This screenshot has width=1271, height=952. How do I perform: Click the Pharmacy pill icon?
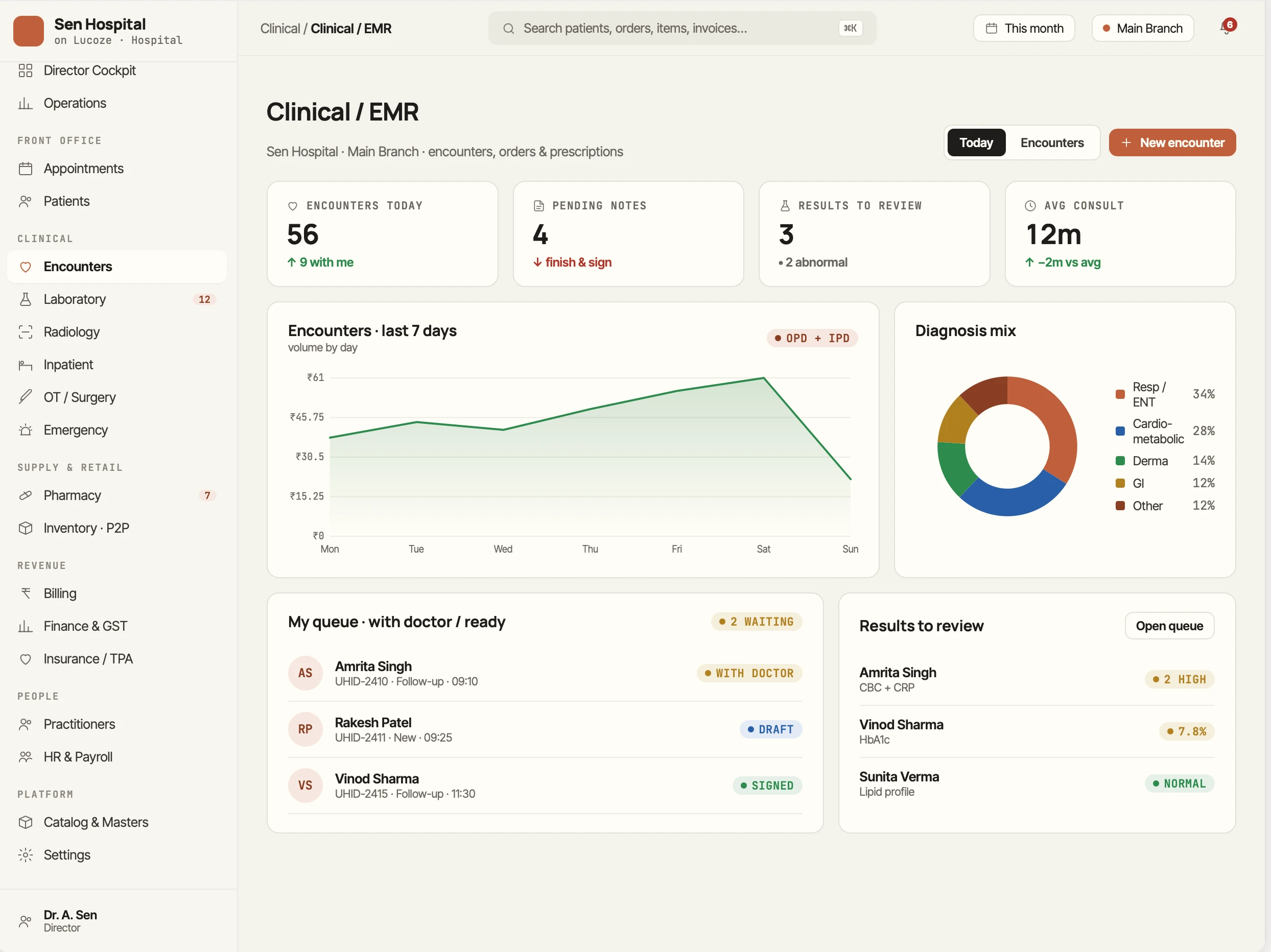point(25,496)
